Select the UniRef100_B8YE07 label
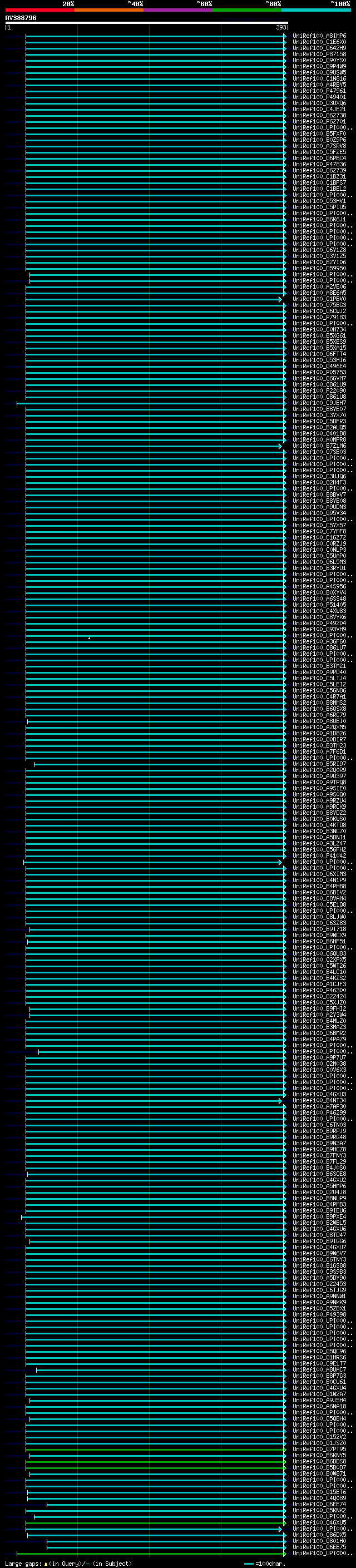 coord(319,409)
